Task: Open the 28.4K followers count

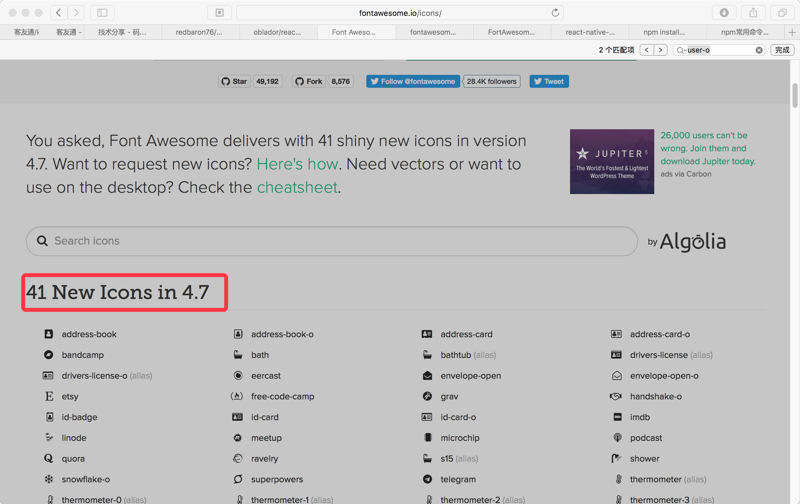Action: [492, 82]
